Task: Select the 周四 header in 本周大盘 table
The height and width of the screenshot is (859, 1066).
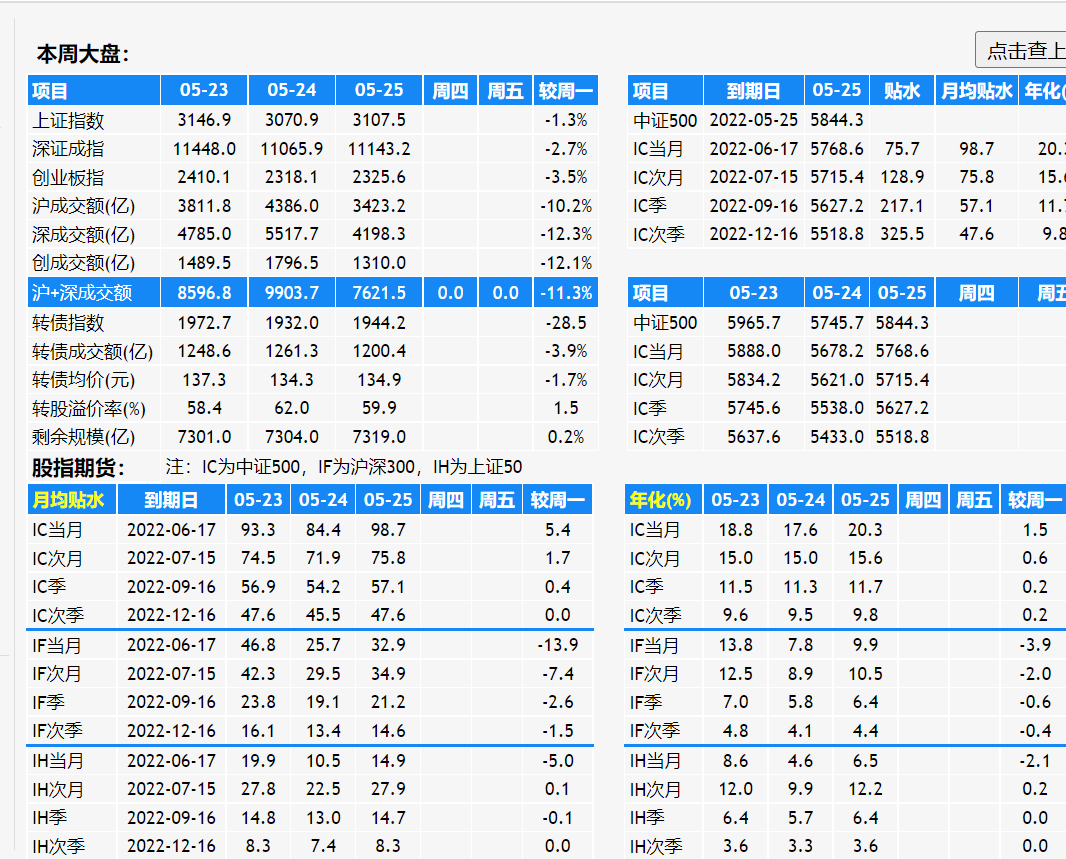Action: (450, 90)
